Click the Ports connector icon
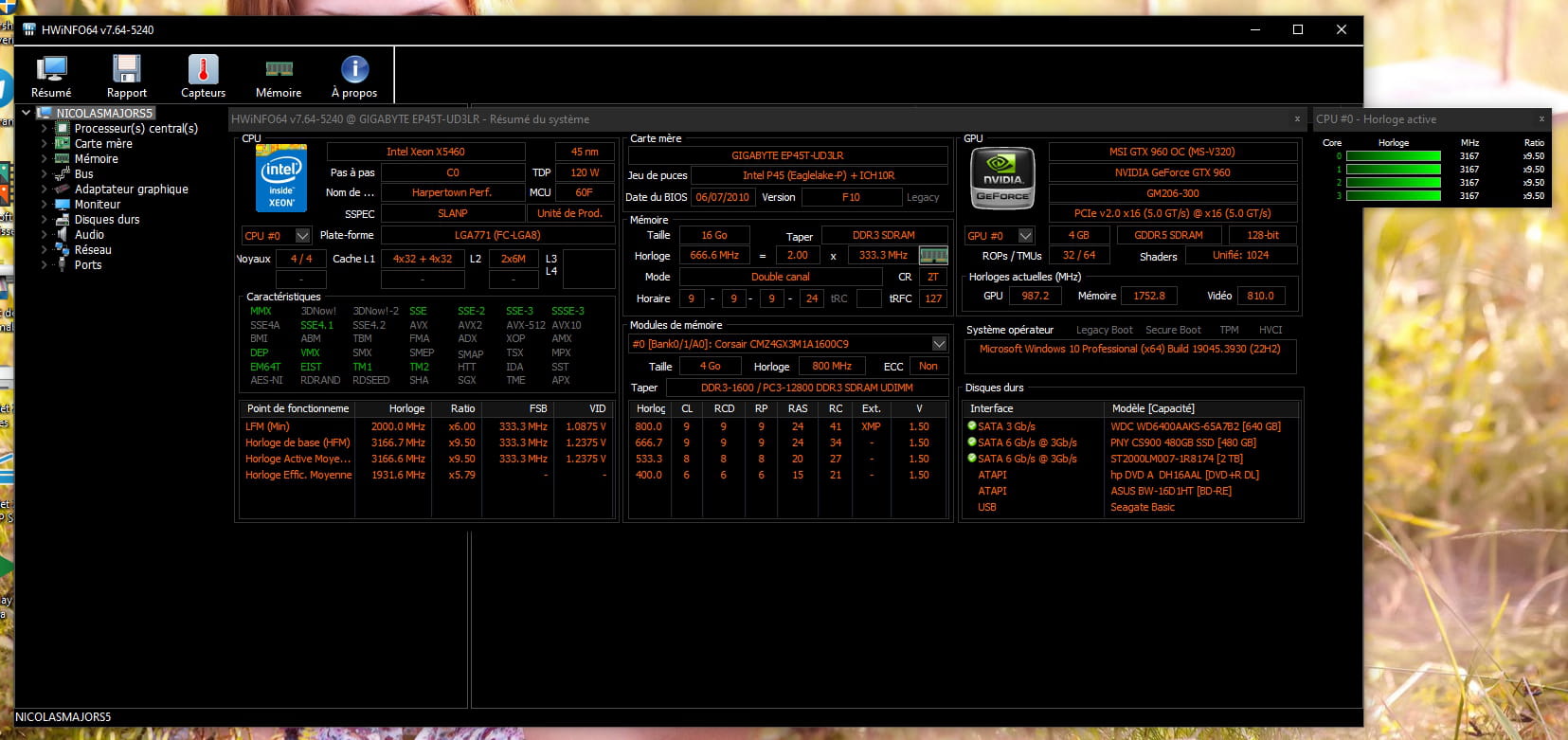The image size is (1568, 740). click(63, 264)
